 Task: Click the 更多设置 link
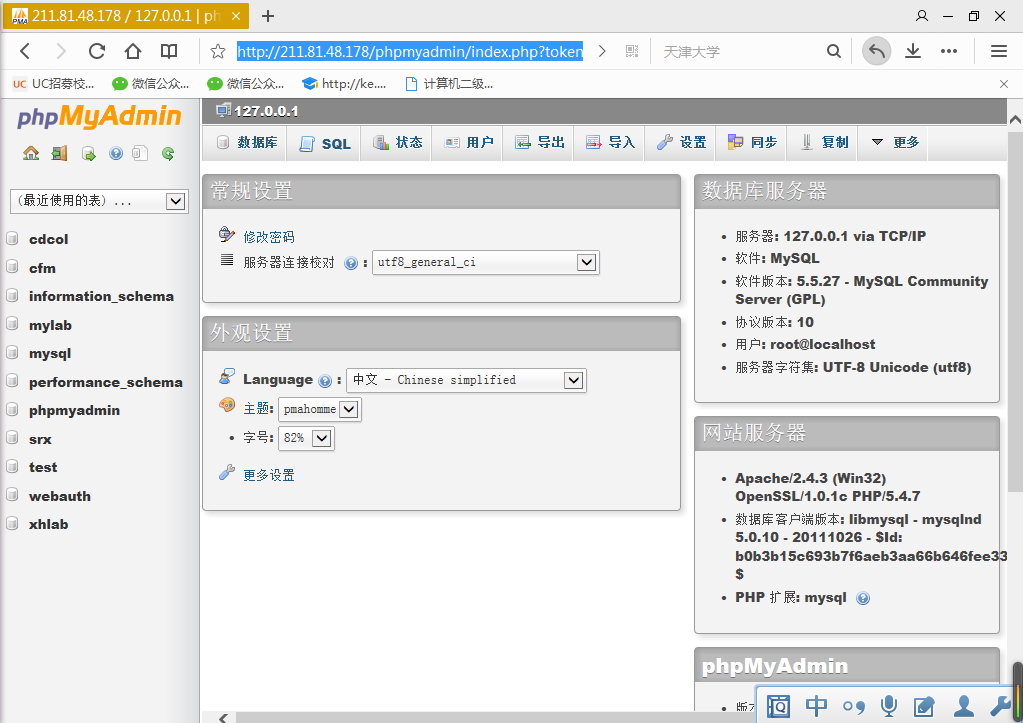268,475
